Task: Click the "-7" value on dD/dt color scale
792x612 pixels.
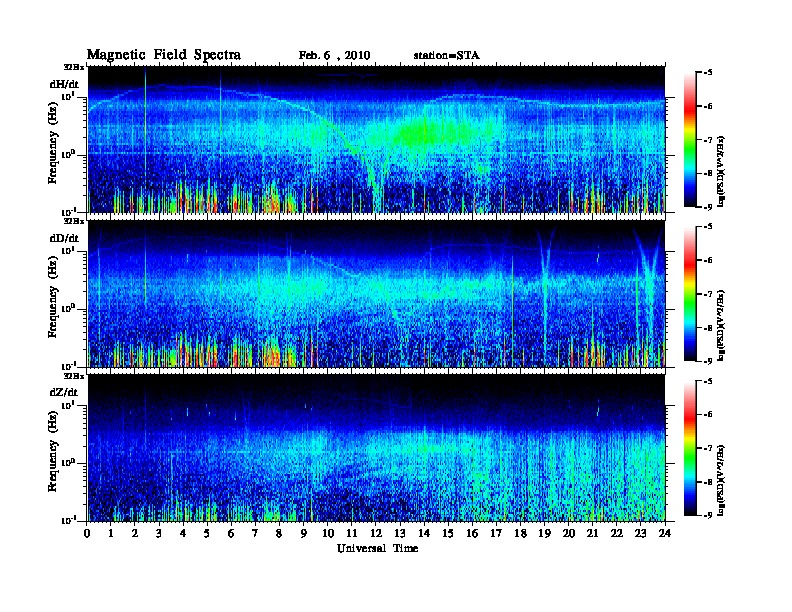Action: click(708, 294)
